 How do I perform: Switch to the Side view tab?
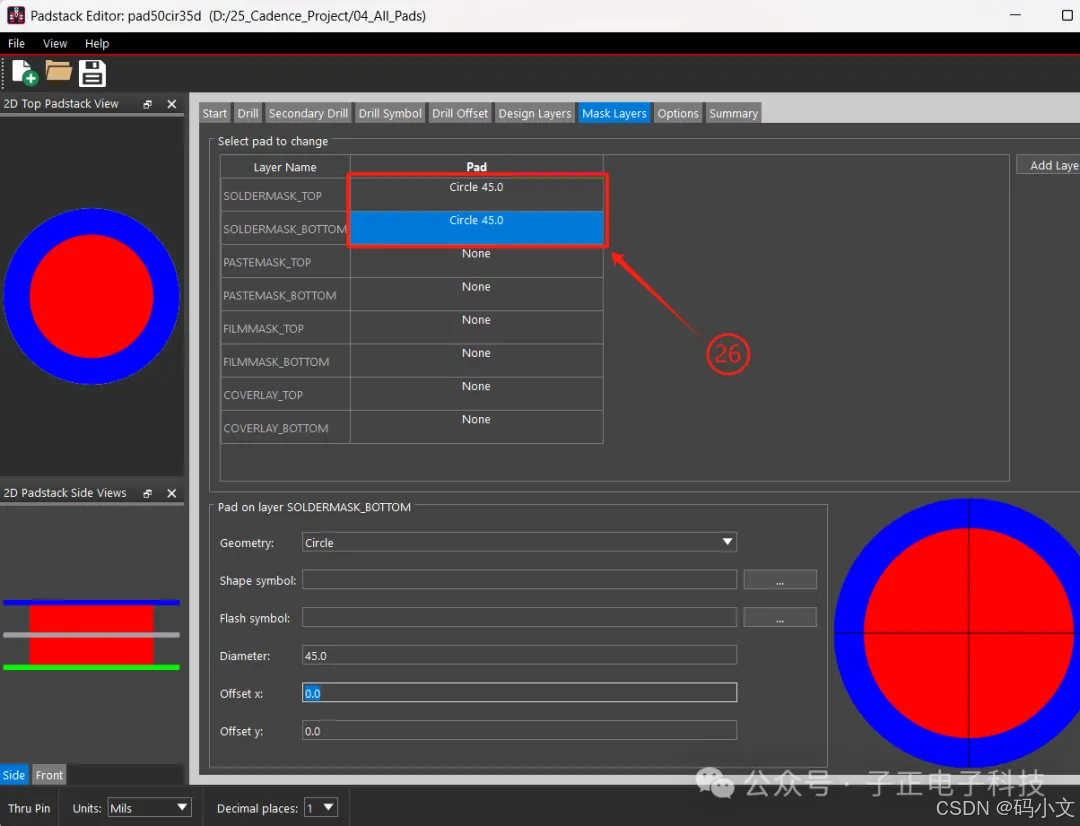coord(14,775)
